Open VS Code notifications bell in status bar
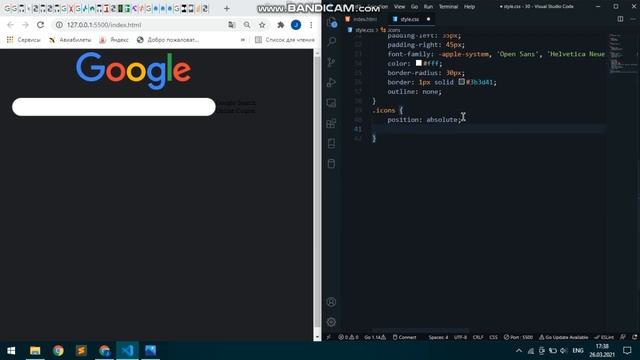640x360 pixels. tap(634, 337)
